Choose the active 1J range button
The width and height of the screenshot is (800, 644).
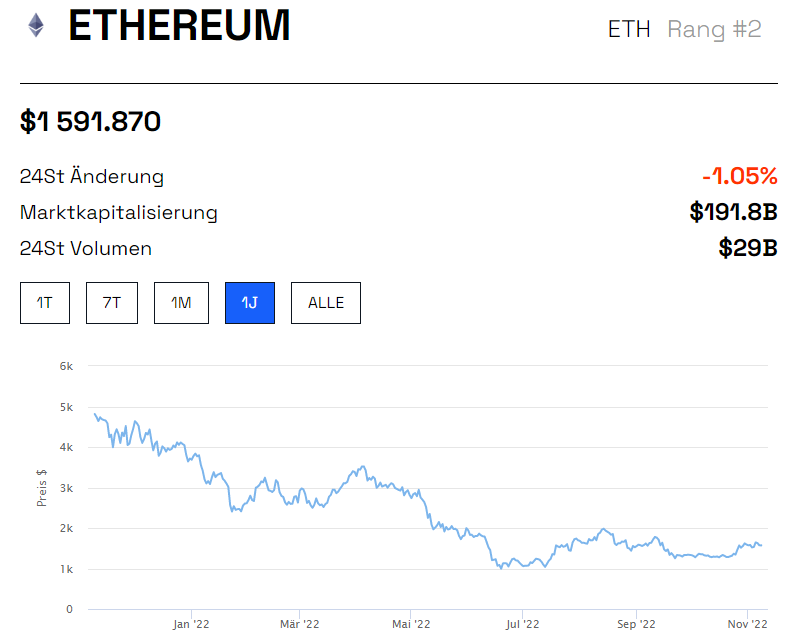click(x=249, y=303)
